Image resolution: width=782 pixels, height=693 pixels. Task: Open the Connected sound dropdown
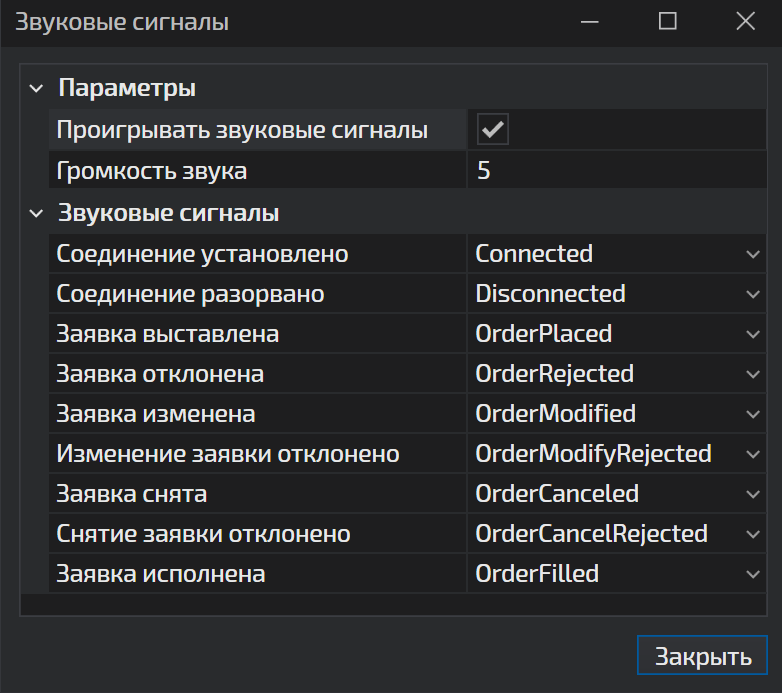pyautogui.click(x=753, y=254)
